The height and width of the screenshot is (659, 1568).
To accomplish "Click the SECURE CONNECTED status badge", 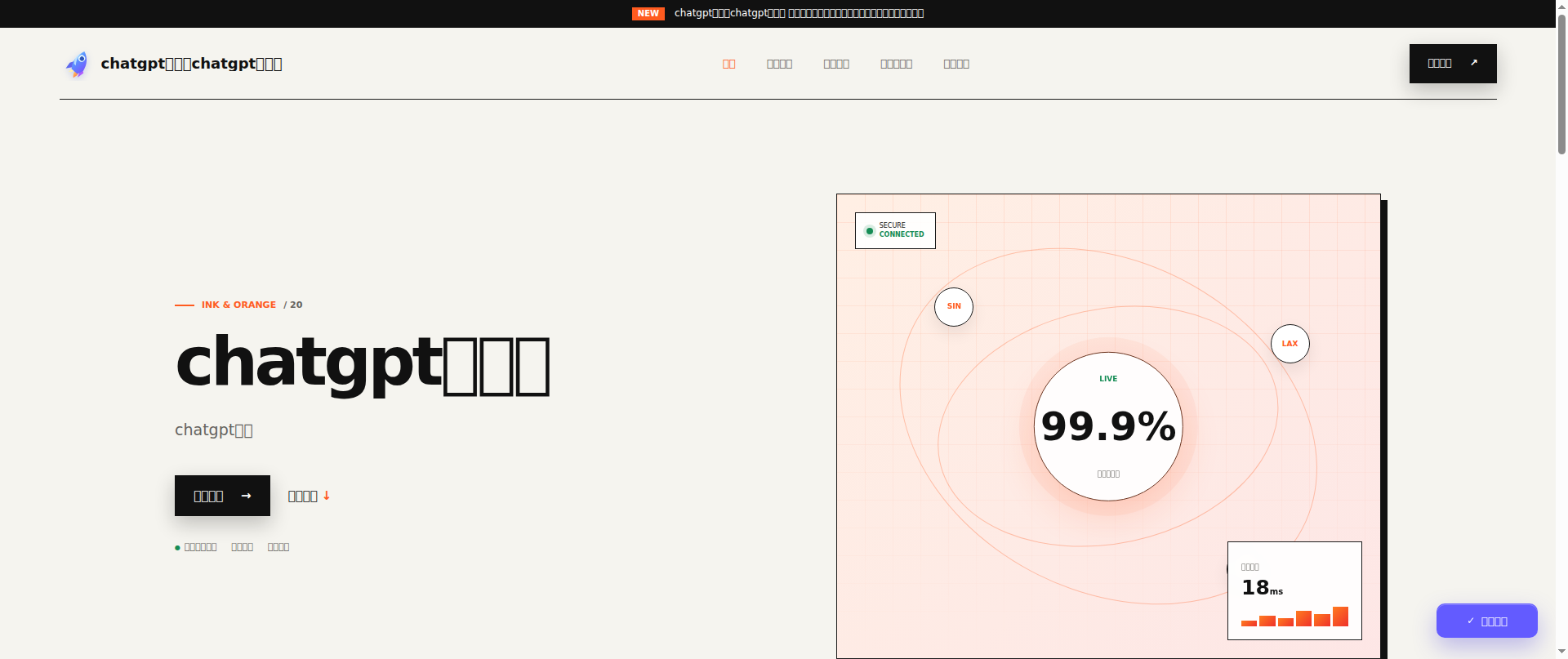I will click(895, 230).
